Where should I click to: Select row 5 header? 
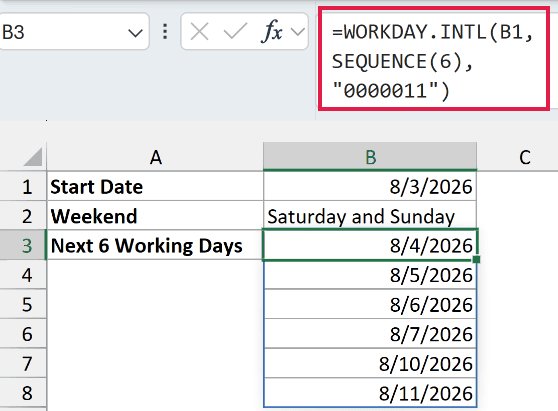coord(23,304)
